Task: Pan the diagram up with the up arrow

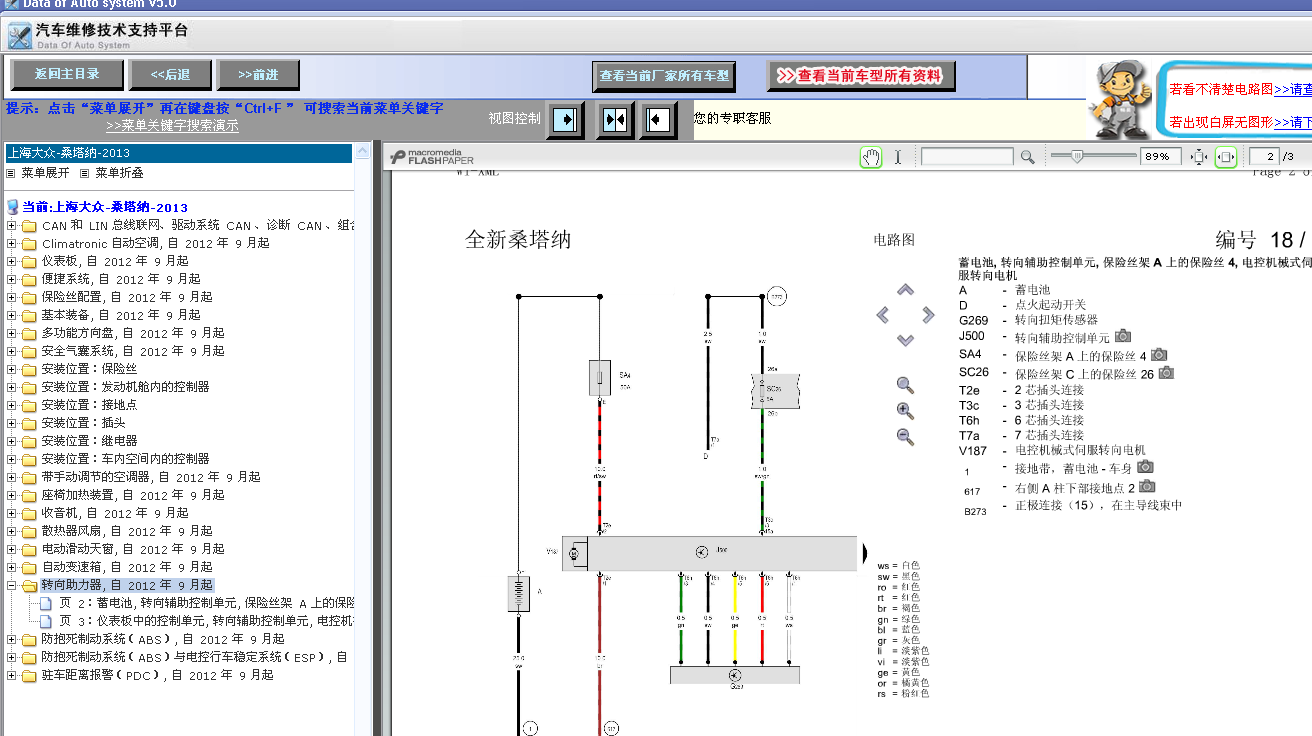Action: pyautogui.click(x=905, y=290)
